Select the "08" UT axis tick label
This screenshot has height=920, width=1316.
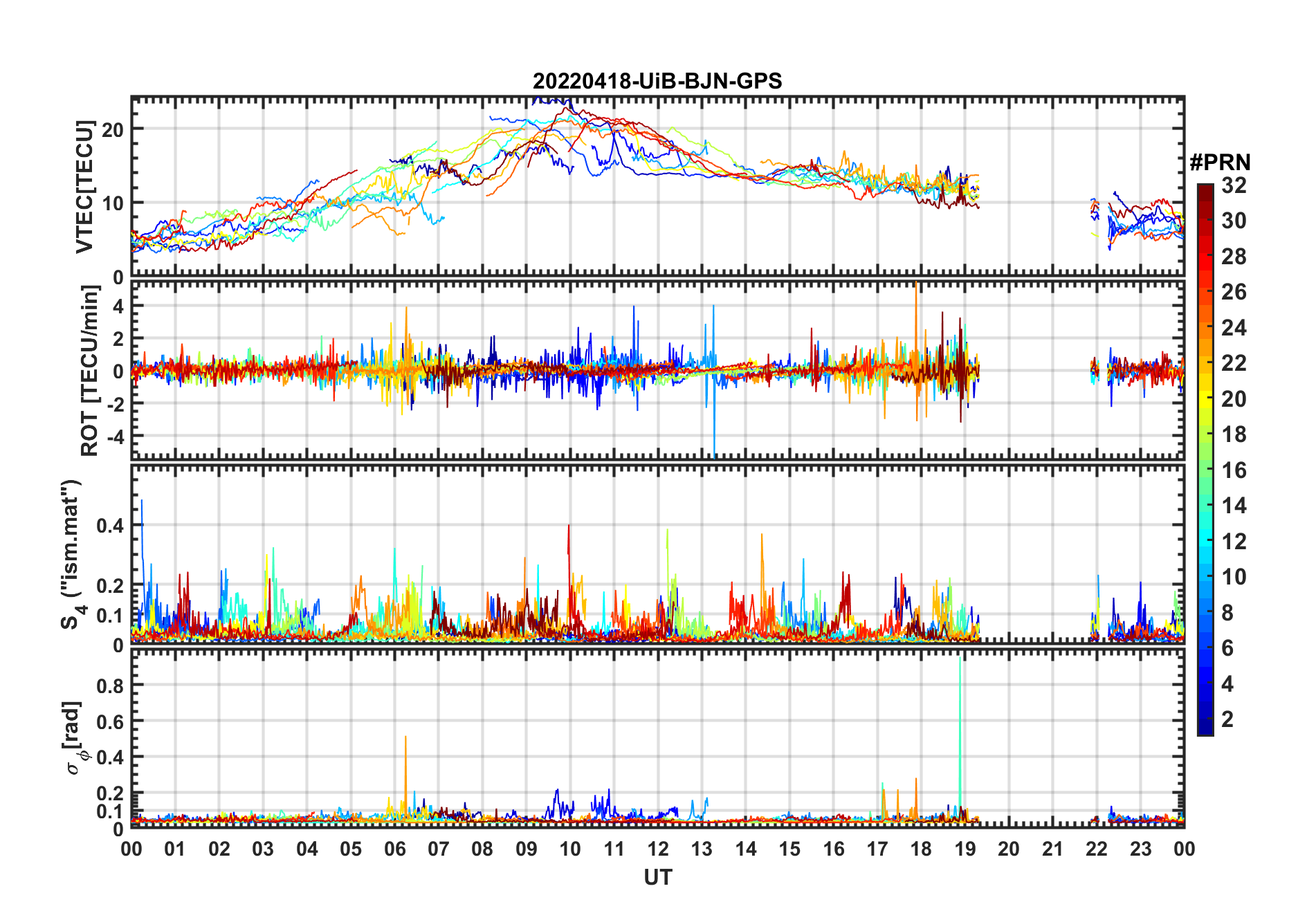pyautogui.click(x=482, y=849)
